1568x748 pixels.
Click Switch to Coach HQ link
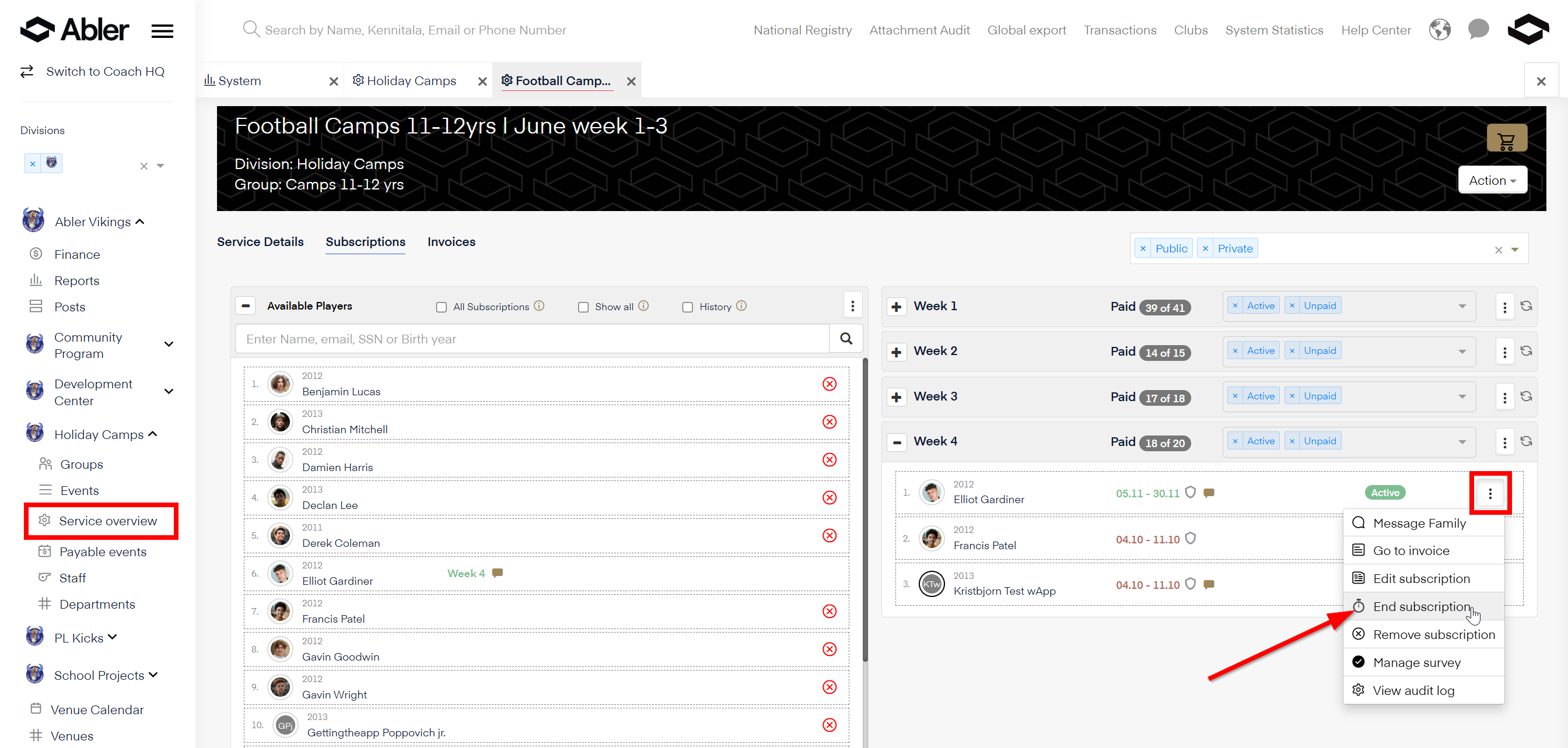pyautogui.click(x=104, y=72)
